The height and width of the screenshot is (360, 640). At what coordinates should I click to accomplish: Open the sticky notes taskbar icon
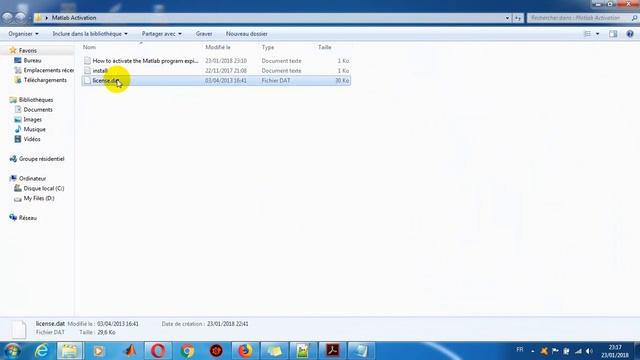tap(274, 351)
